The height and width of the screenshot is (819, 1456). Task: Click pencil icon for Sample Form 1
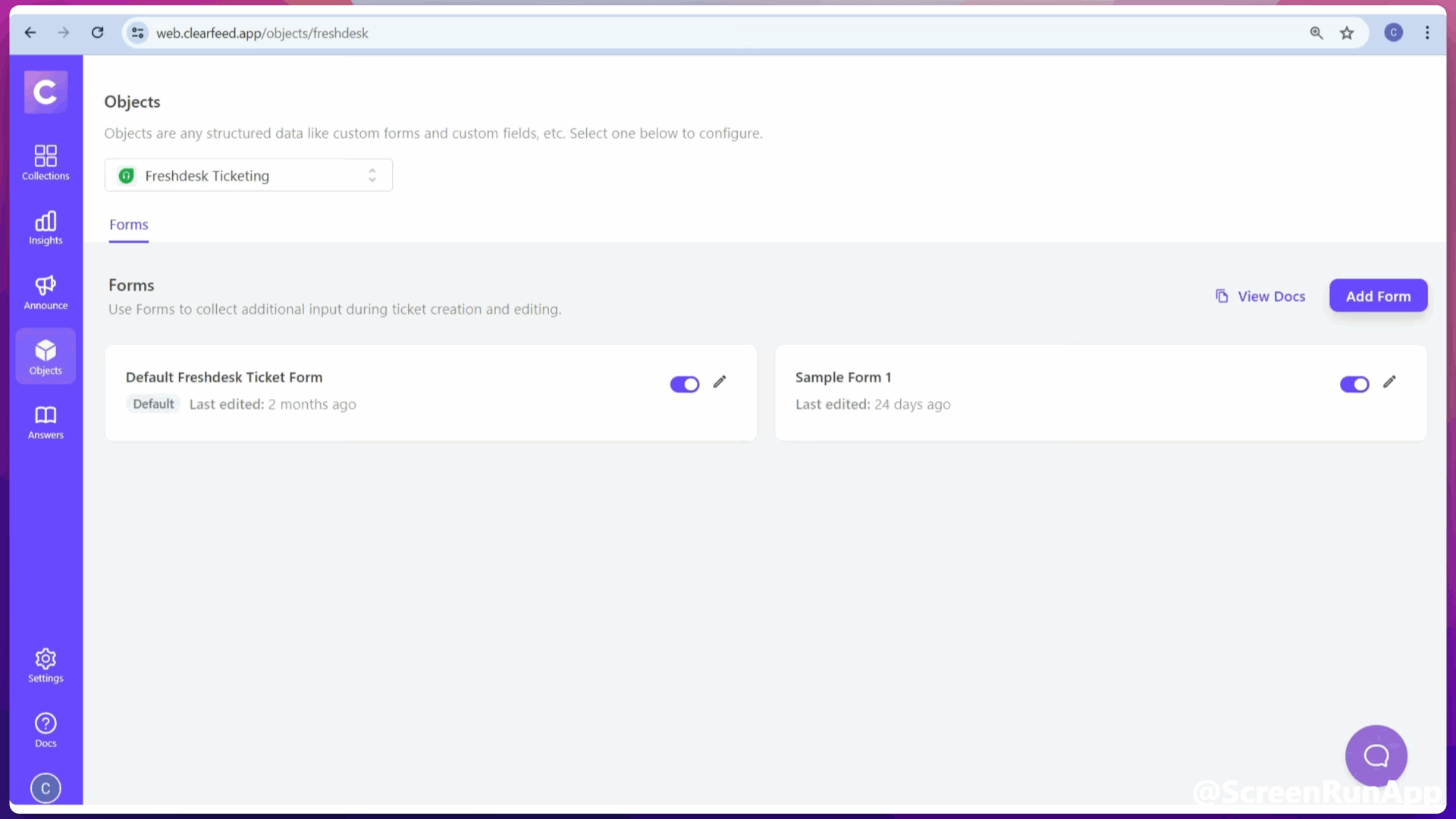tap(1389, 382)
